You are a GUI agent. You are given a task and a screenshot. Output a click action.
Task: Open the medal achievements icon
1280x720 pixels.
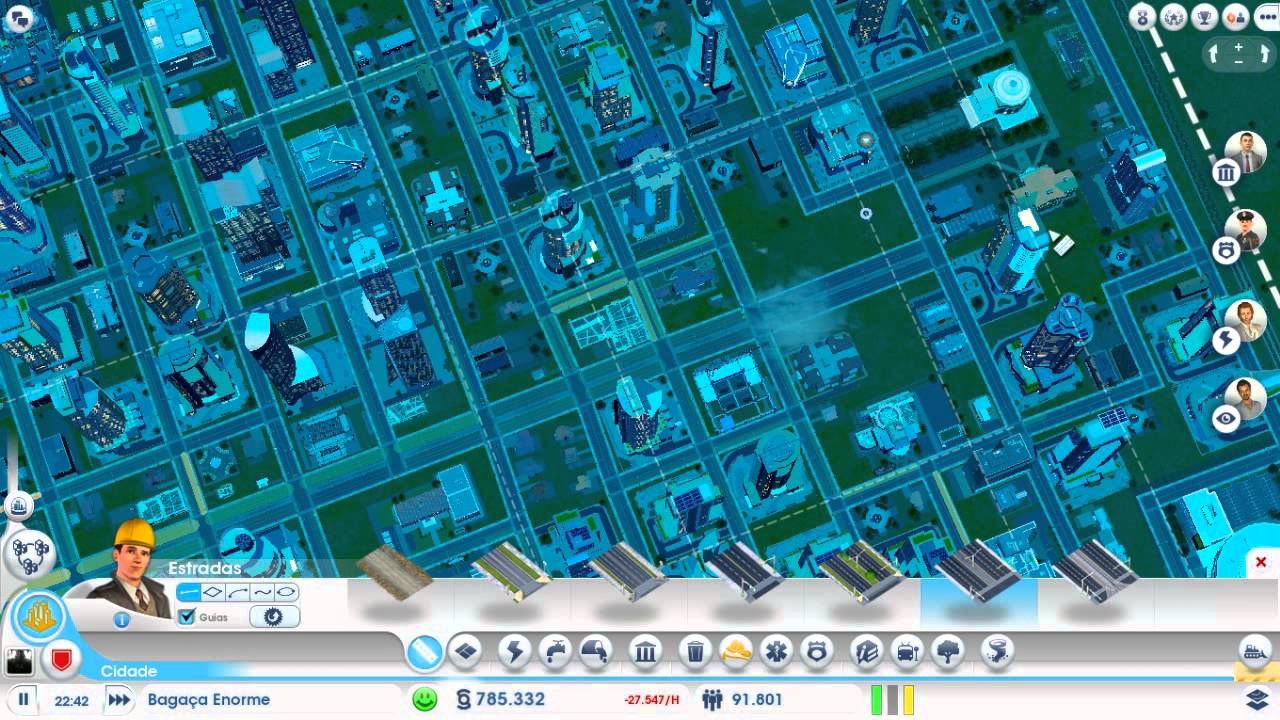(1143, 16)
